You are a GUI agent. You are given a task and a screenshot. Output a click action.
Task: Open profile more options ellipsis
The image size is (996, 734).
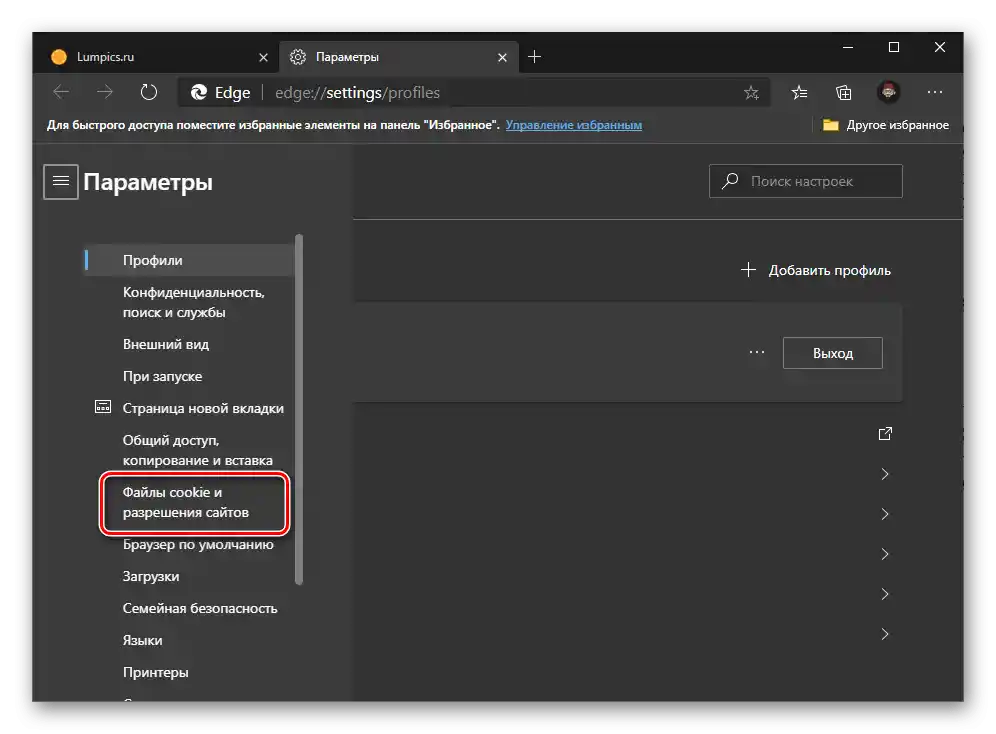tap(757, 352)
